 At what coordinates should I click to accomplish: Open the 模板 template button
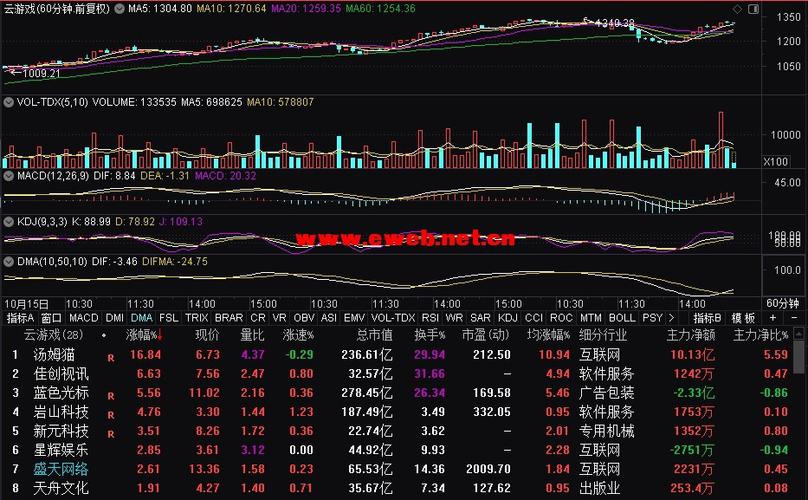743,318
